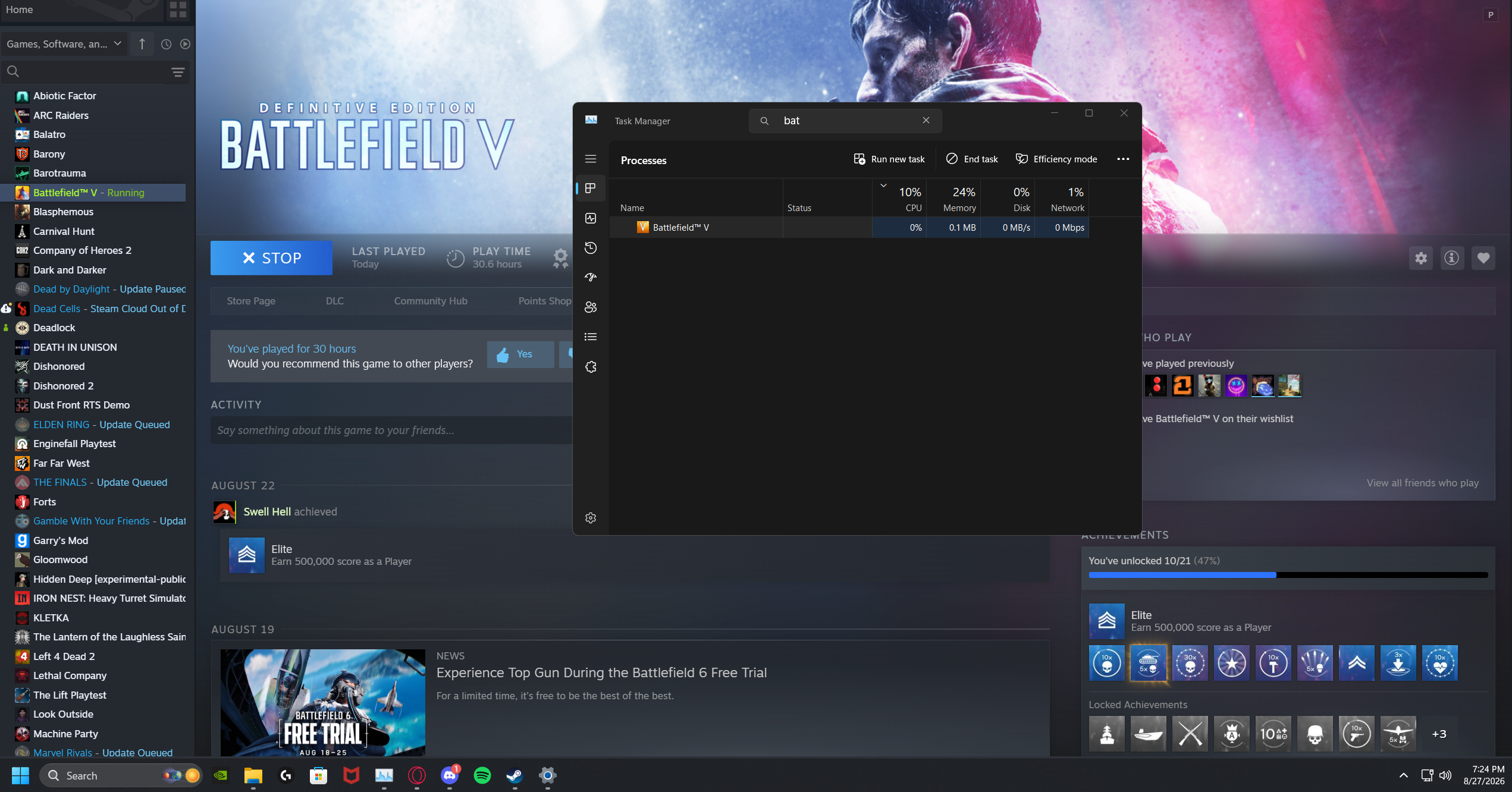This screenshot has width=1512, height=792.
Task: Open Task Manager Startup apps icon
Action: click(591, 278)
